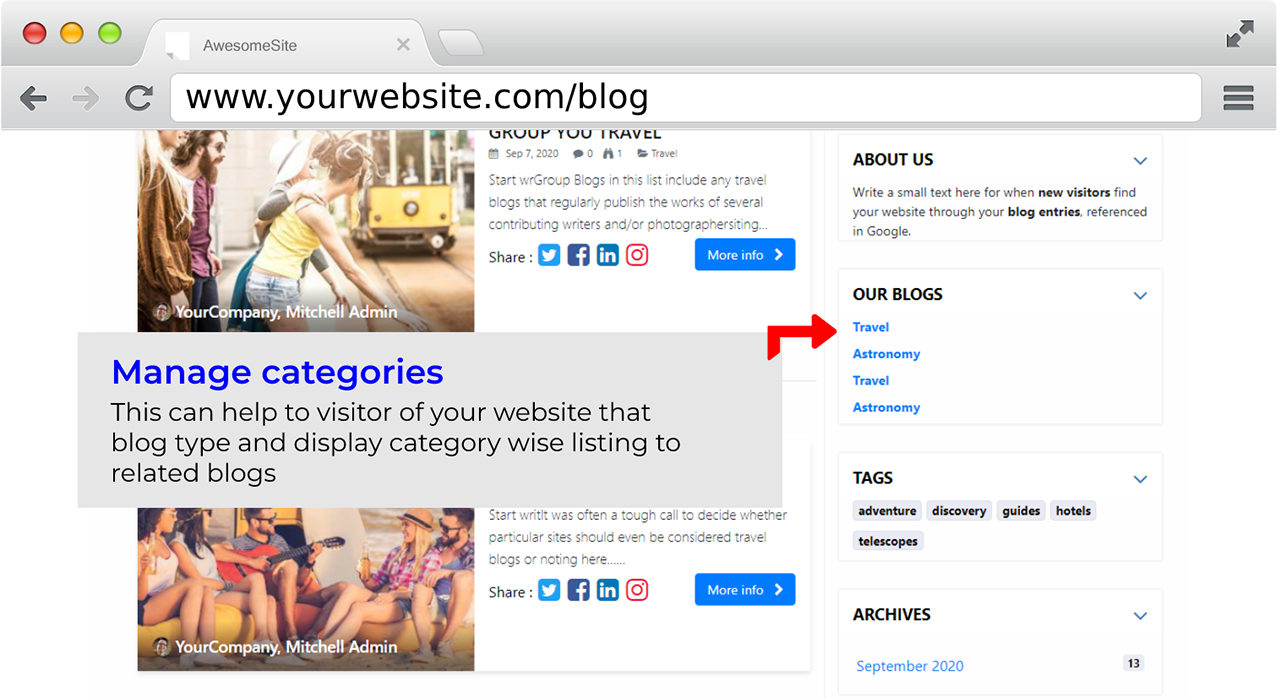
Task: Share first post on LinkedIn
Action: [607, 255]
